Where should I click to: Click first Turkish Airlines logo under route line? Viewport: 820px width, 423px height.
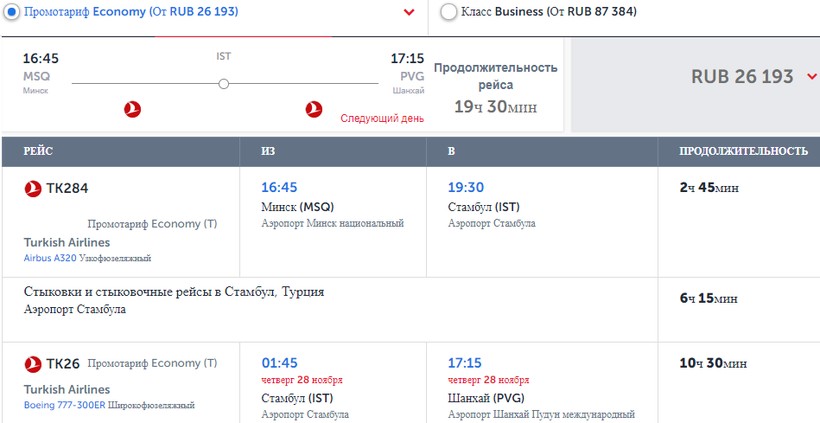click(132, 108)
